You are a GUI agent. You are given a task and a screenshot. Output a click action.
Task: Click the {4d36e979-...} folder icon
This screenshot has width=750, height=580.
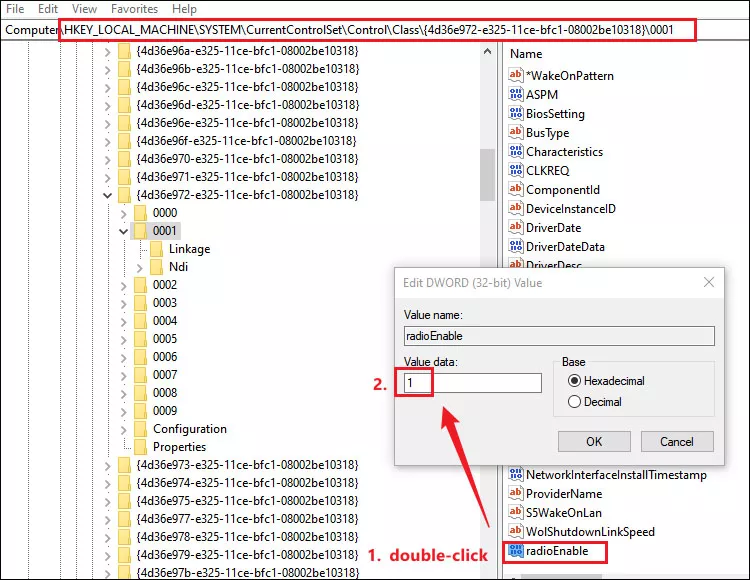click(x=124, y=555)
